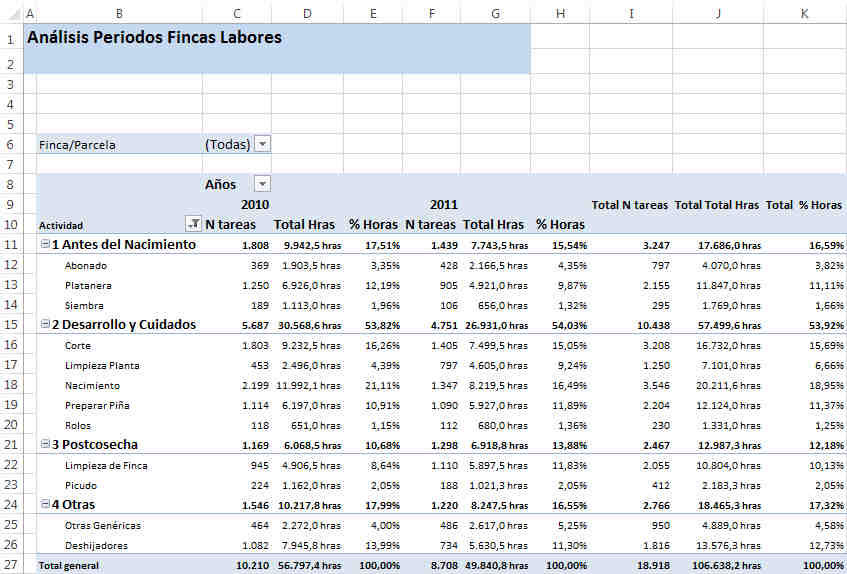Select the column K header

pos(804,13)
